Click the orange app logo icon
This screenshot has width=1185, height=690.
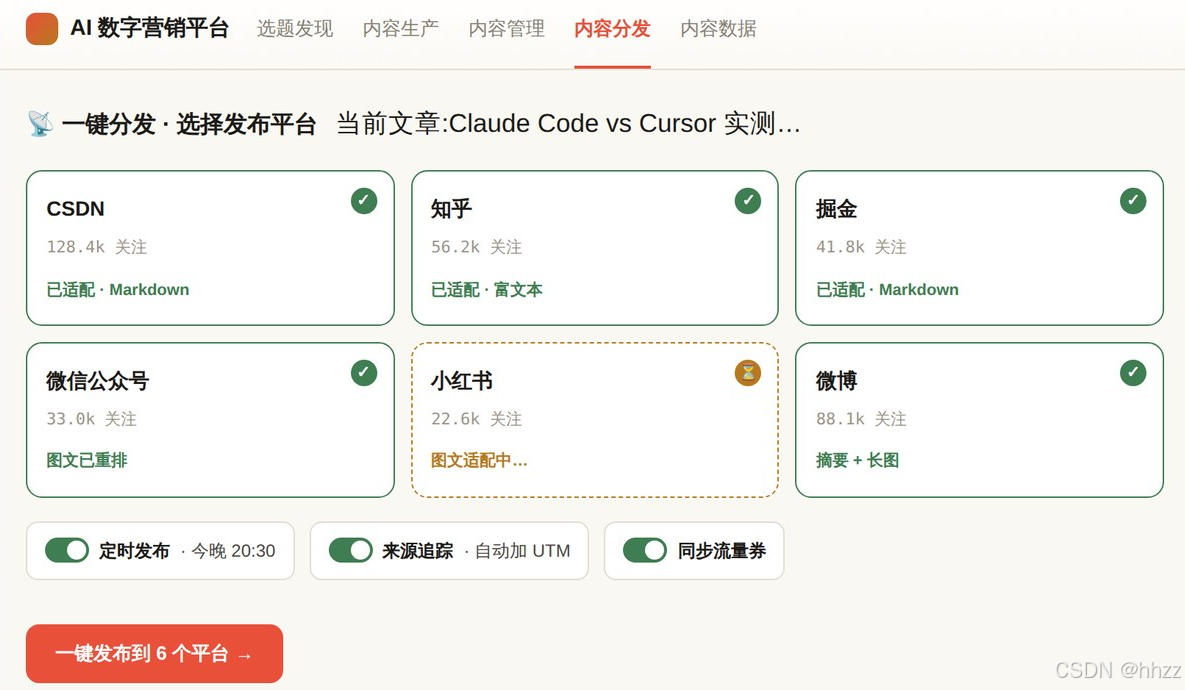coord(42,29)
